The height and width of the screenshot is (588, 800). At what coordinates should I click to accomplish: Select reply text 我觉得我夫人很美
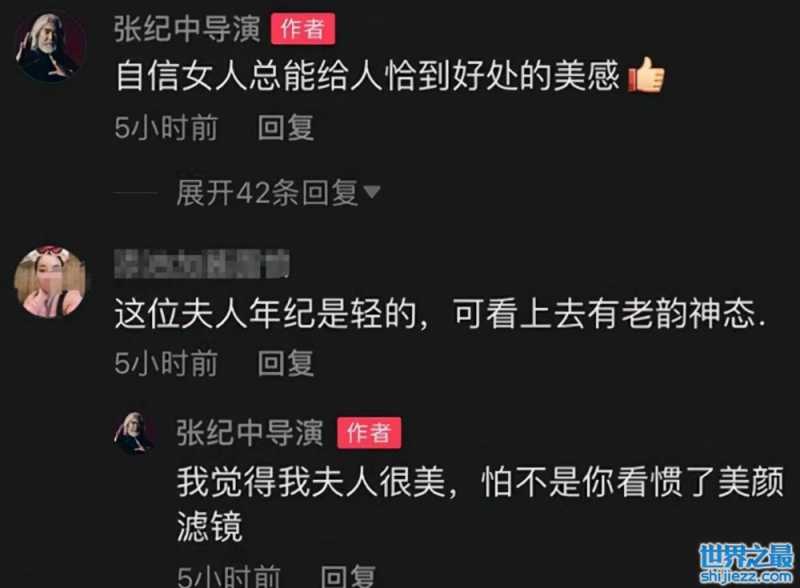coord(311,481)
